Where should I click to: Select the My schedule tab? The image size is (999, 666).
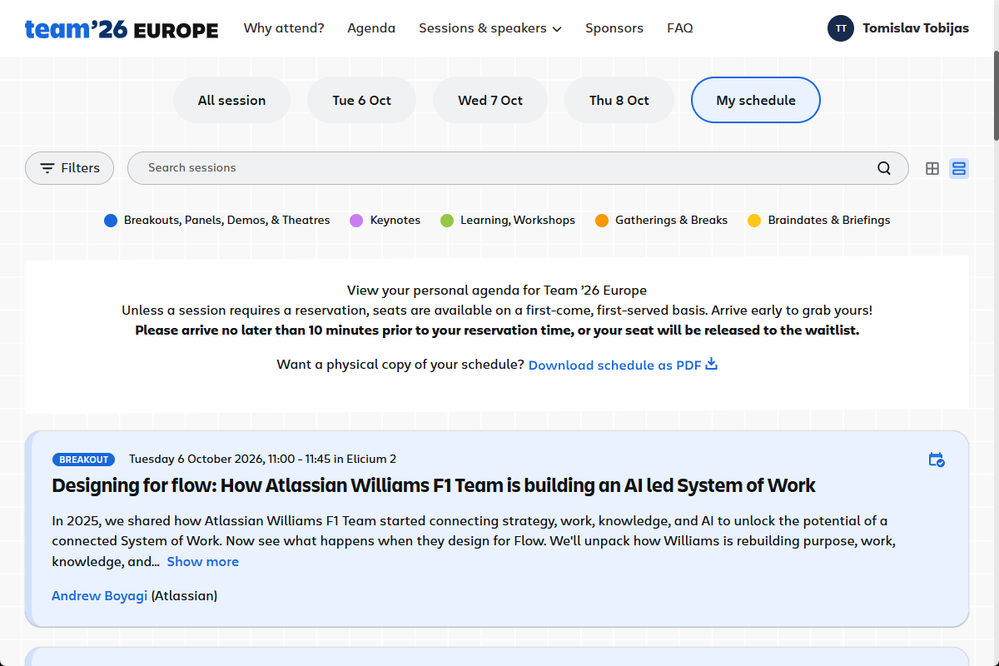click(756, 100)
